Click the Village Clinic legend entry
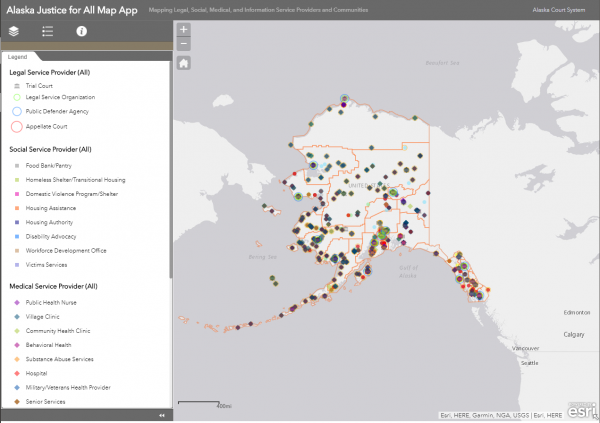Screen dimensions: 600x423 click(42, 316)
